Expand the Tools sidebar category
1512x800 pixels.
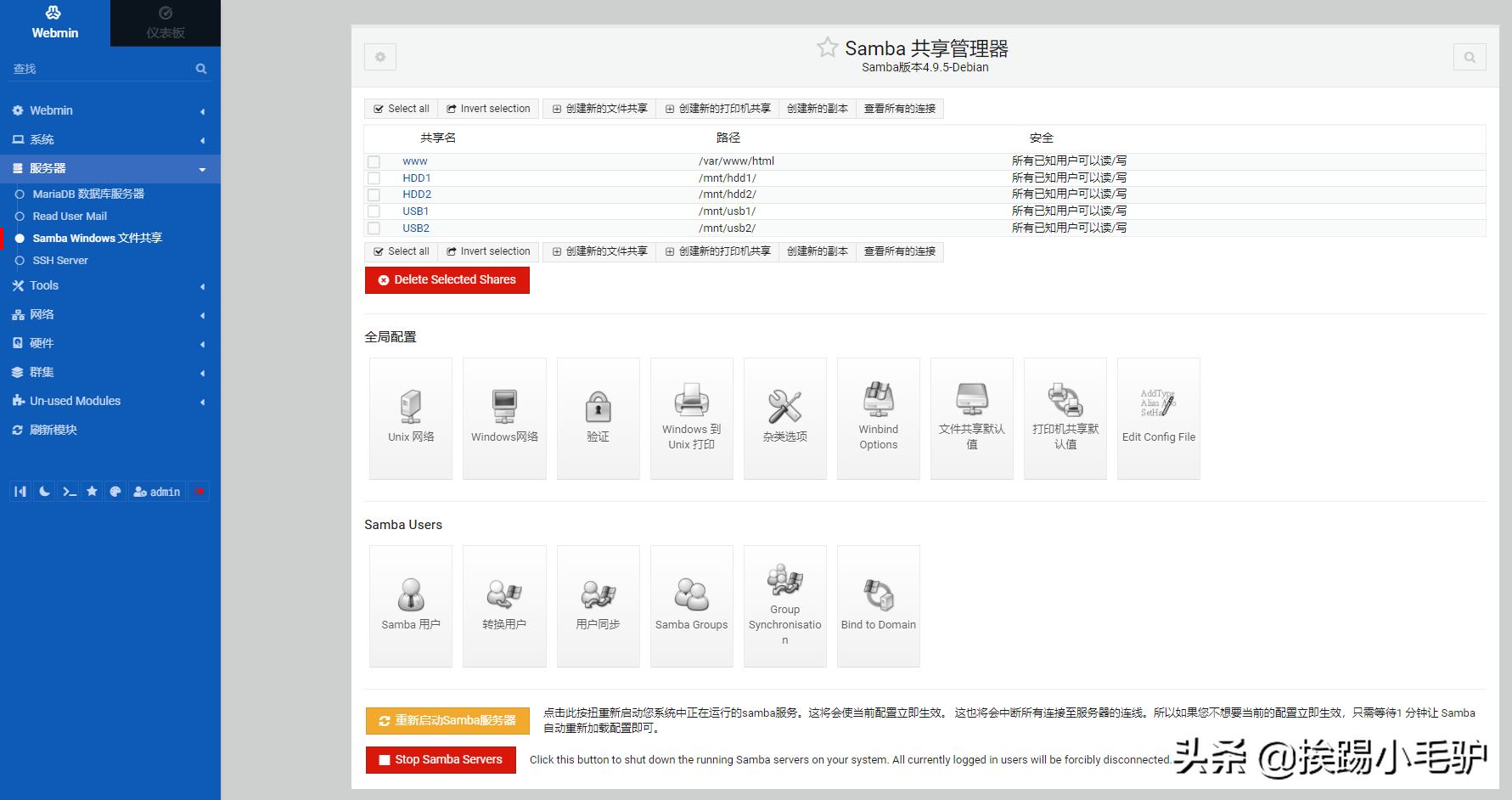pos(110,285)
